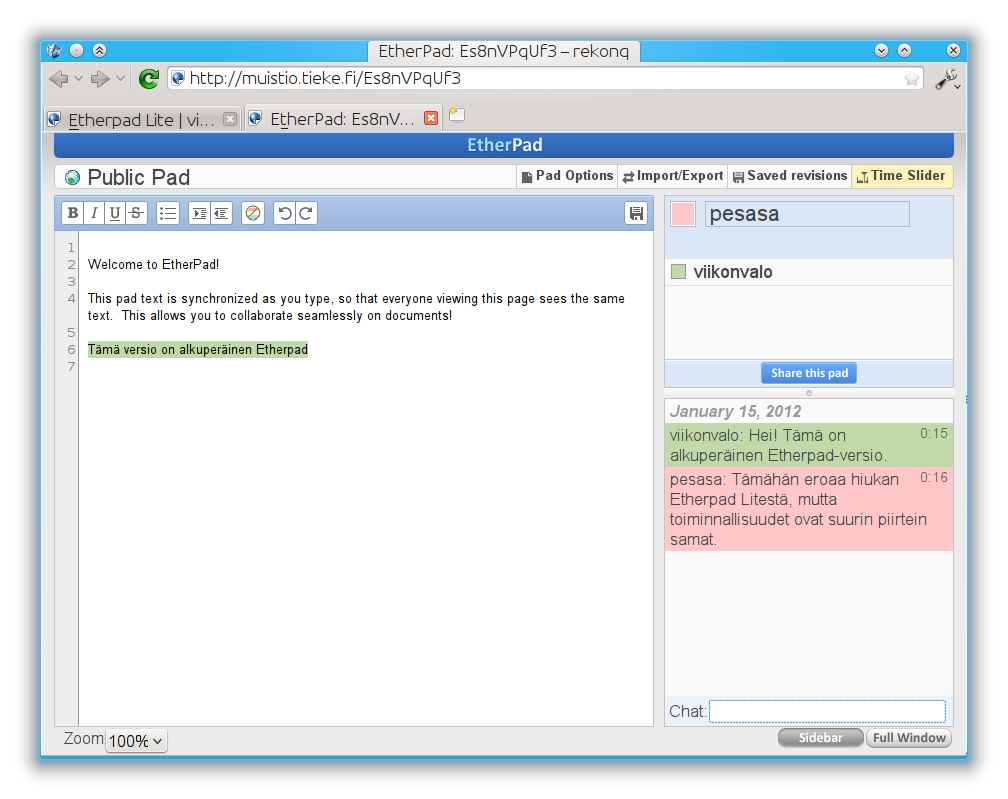
Task: Undo the last edit
Action: (284, 213)
